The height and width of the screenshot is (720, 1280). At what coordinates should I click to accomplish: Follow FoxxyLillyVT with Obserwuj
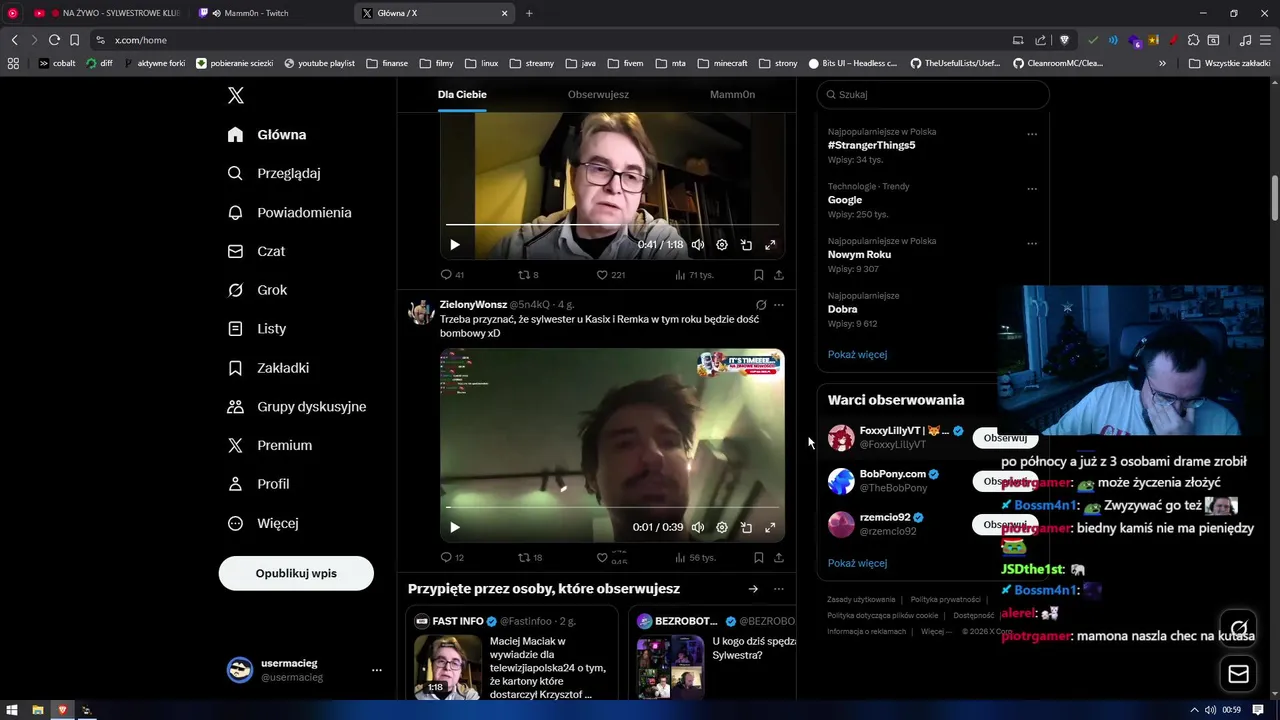(x=1005, y=438)
